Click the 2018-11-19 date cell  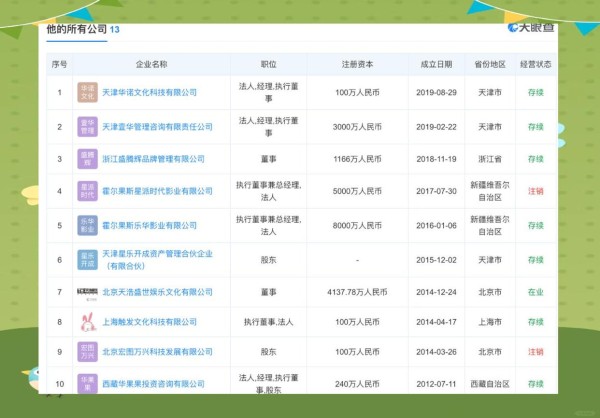[436, 159]
